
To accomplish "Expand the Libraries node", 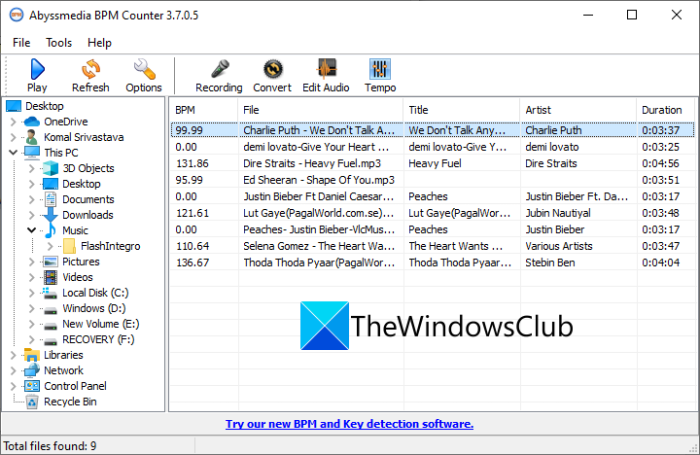I will [x=13, y=355].
